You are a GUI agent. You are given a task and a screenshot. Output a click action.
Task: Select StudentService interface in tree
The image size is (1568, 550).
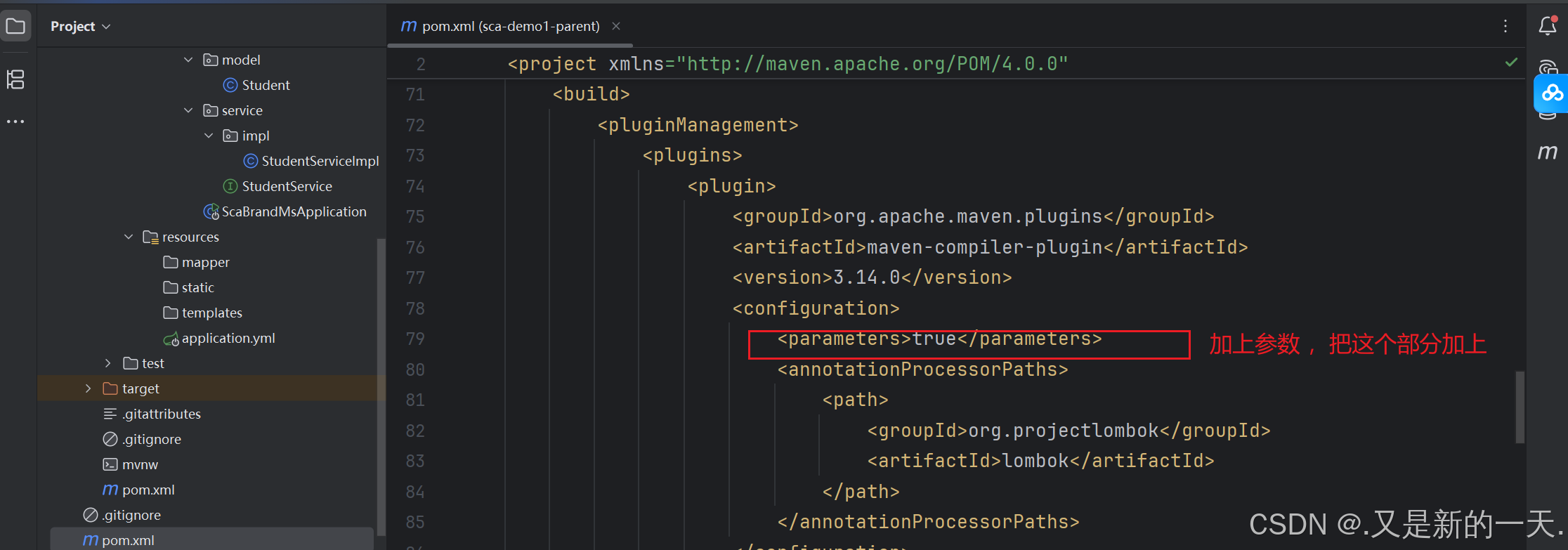click(287, 186)
